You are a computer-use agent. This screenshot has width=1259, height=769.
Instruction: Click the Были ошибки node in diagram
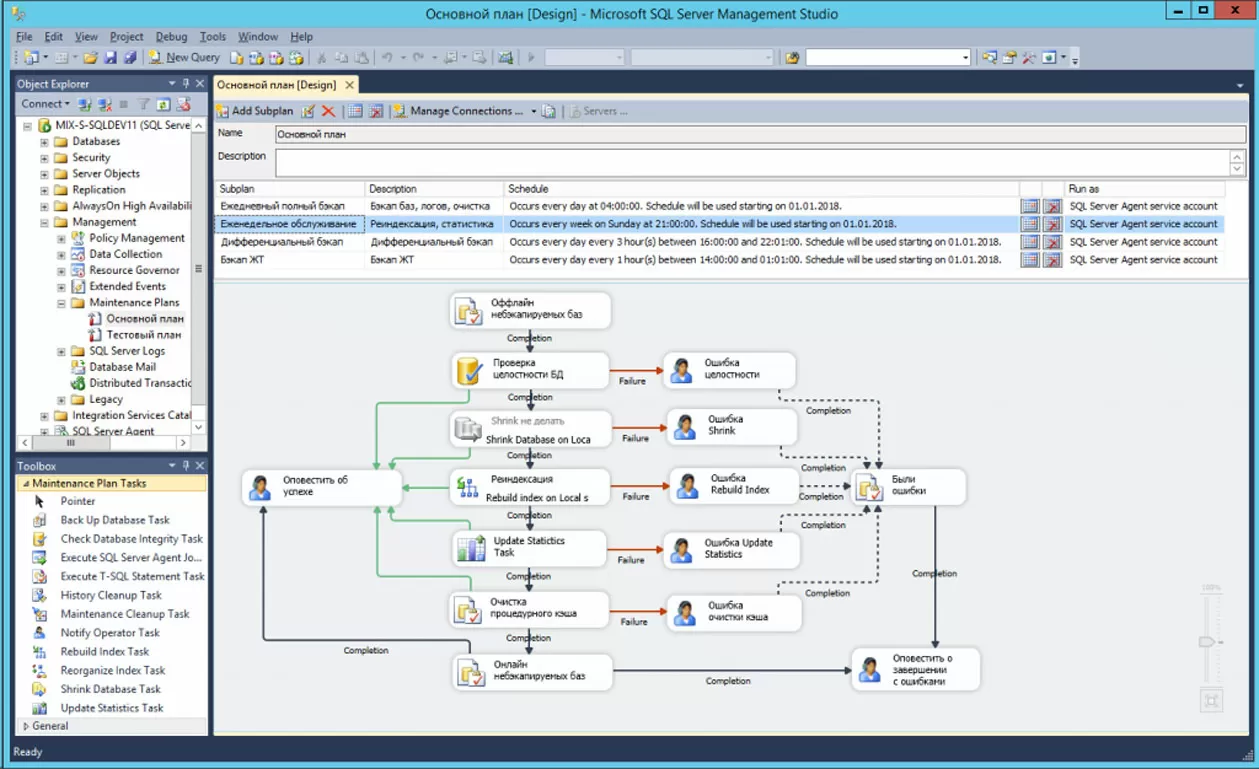[909, 487]
